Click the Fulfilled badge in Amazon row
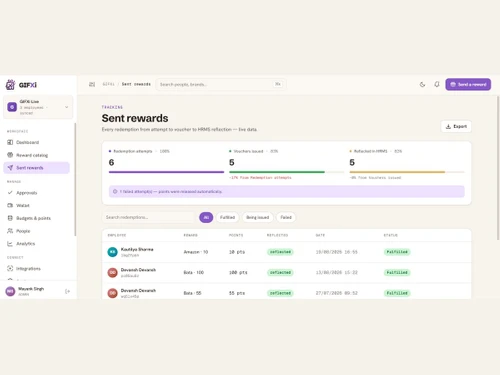Screen dimensions: 500x375 397,252
